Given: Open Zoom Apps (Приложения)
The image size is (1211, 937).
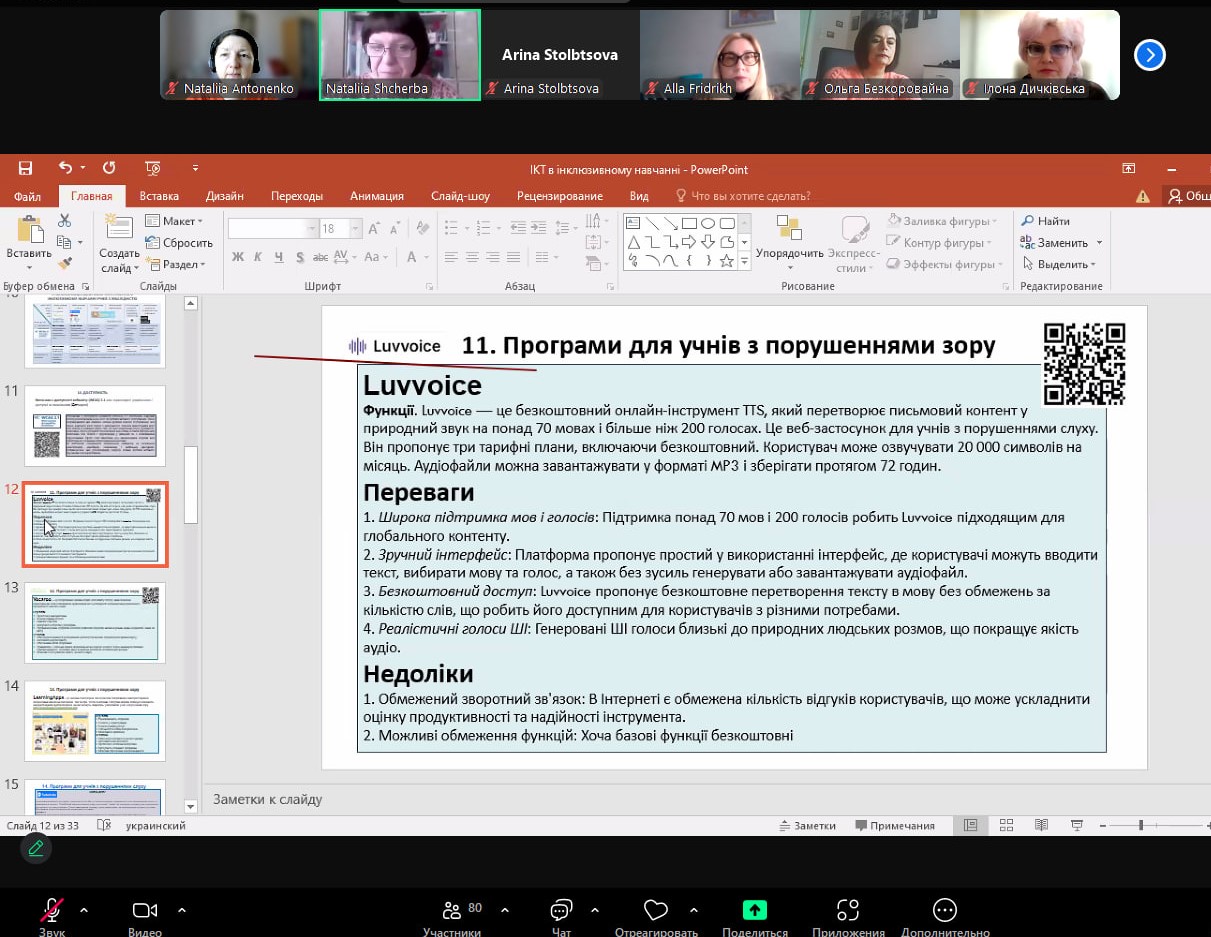Looking at the screenshot, I should pyautogui.click(x=848, y=916).
